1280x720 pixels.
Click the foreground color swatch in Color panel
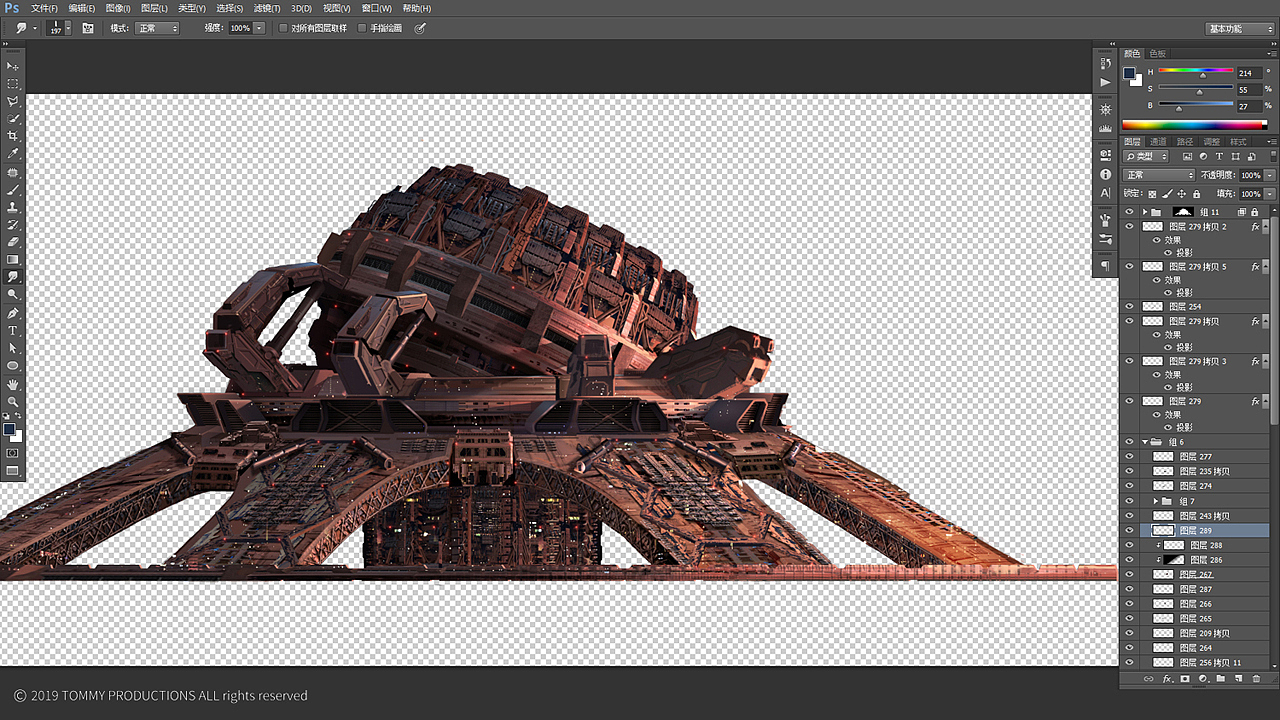pyautogui.click(x=1130, y=73)
